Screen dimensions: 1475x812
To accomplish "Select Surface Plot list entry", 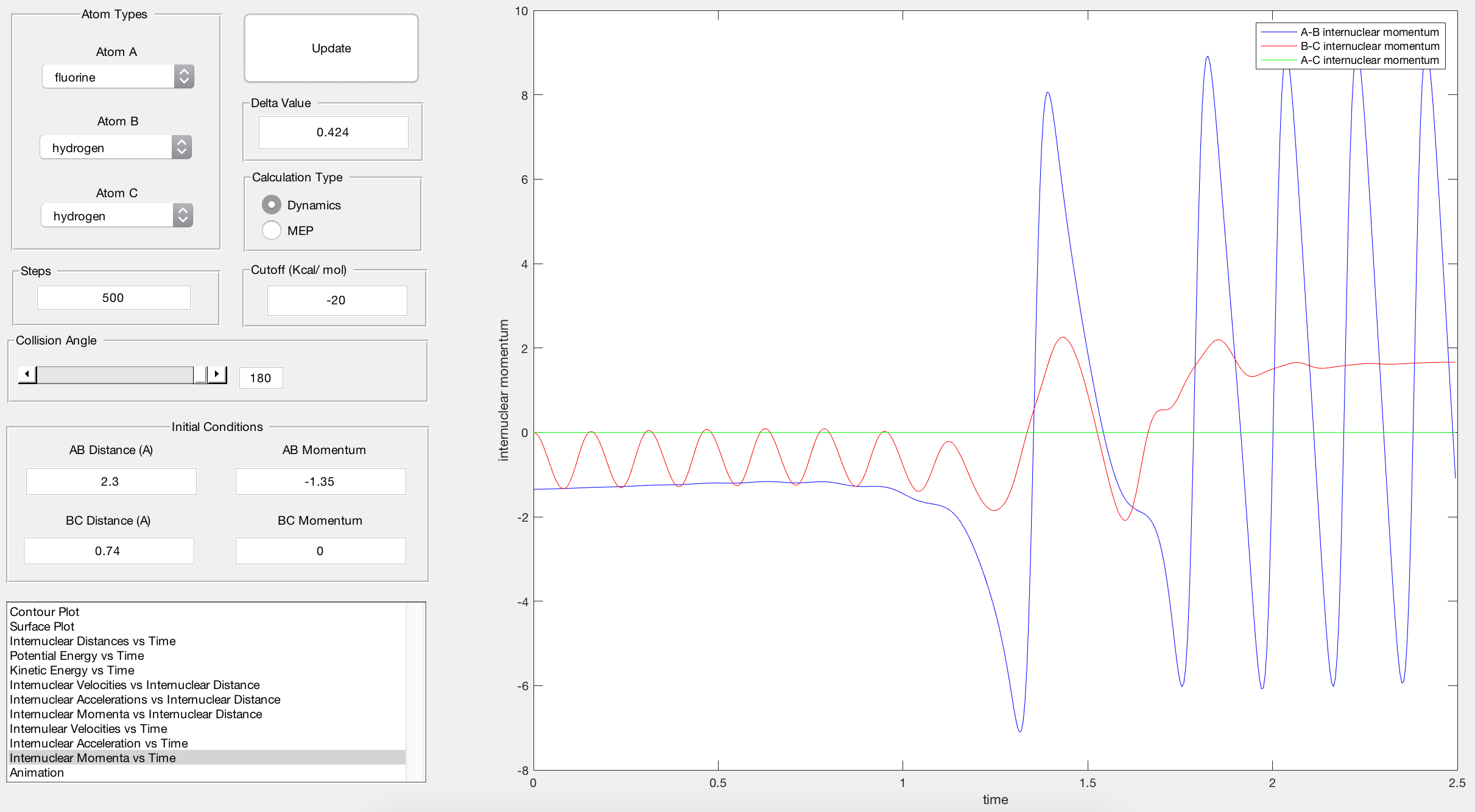I will (42, 626).
